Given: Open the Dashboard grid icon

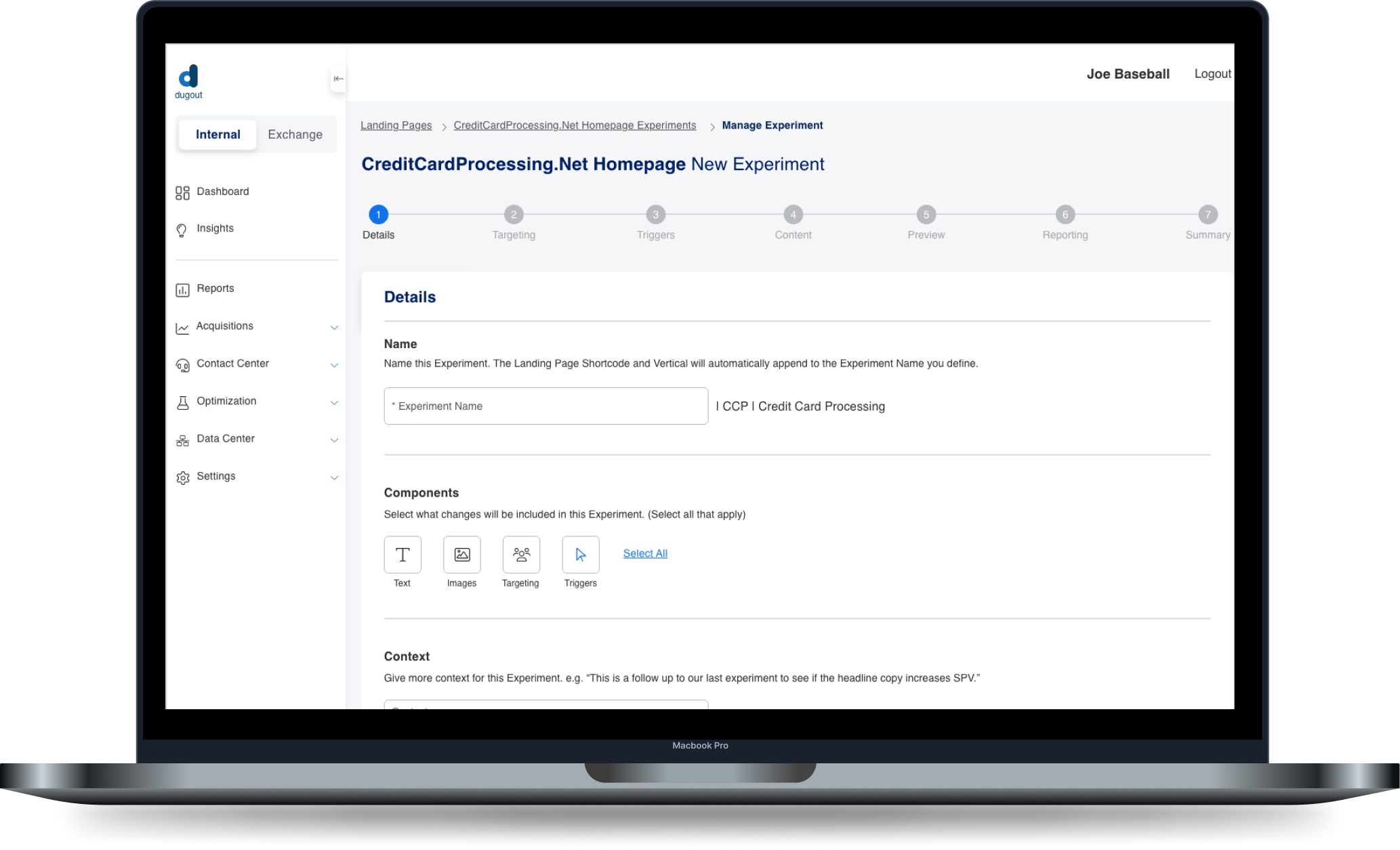Looking at the screenshot, I should pos(182,193).
